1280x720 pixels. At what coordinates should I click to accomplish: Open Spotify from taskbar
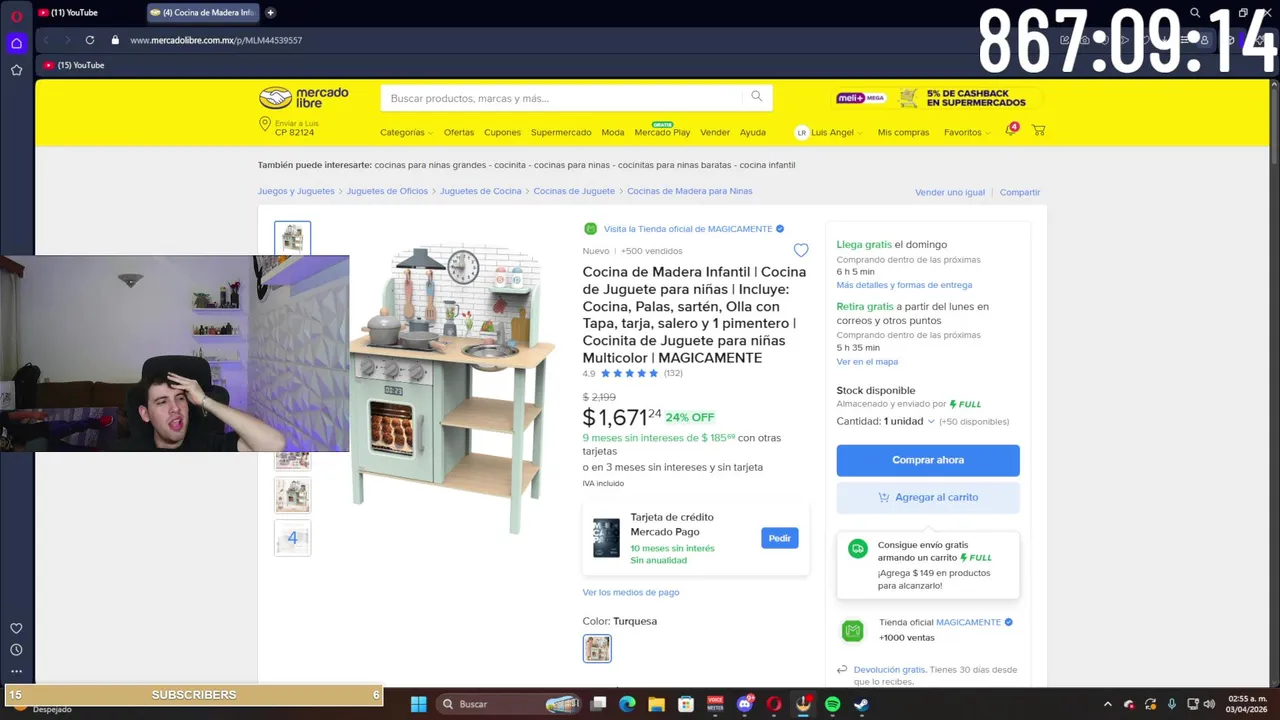tap(832, 704)
